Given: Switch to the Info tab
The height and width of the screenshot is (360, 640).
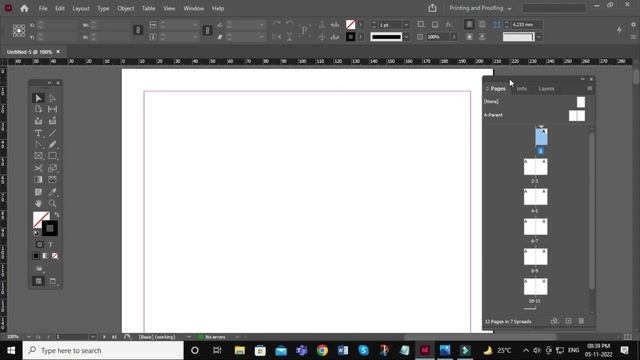Looking at the screenshot, I should 522,89.
